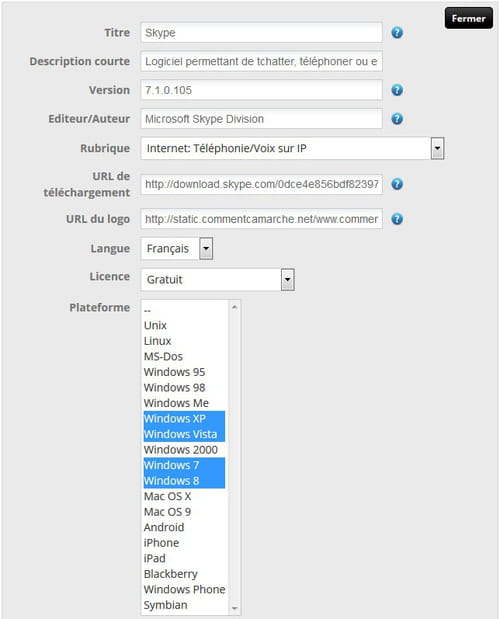The height and width of the screenshot is (619, 500).
Task: Click the help icon beside Version field
Action: pyautogui.click(x=397, y=90)
